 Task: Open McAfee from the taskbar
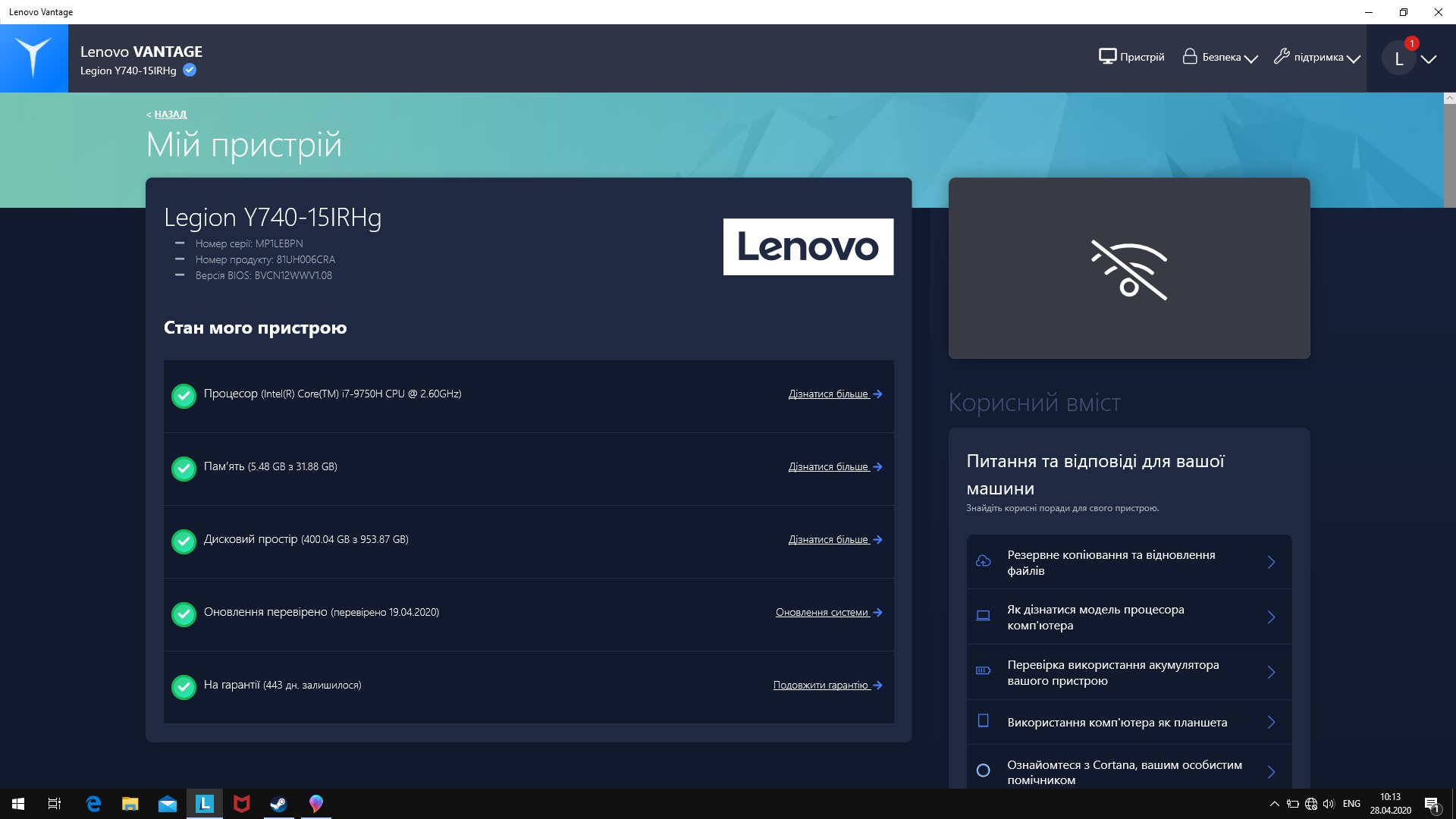(242, 804)
